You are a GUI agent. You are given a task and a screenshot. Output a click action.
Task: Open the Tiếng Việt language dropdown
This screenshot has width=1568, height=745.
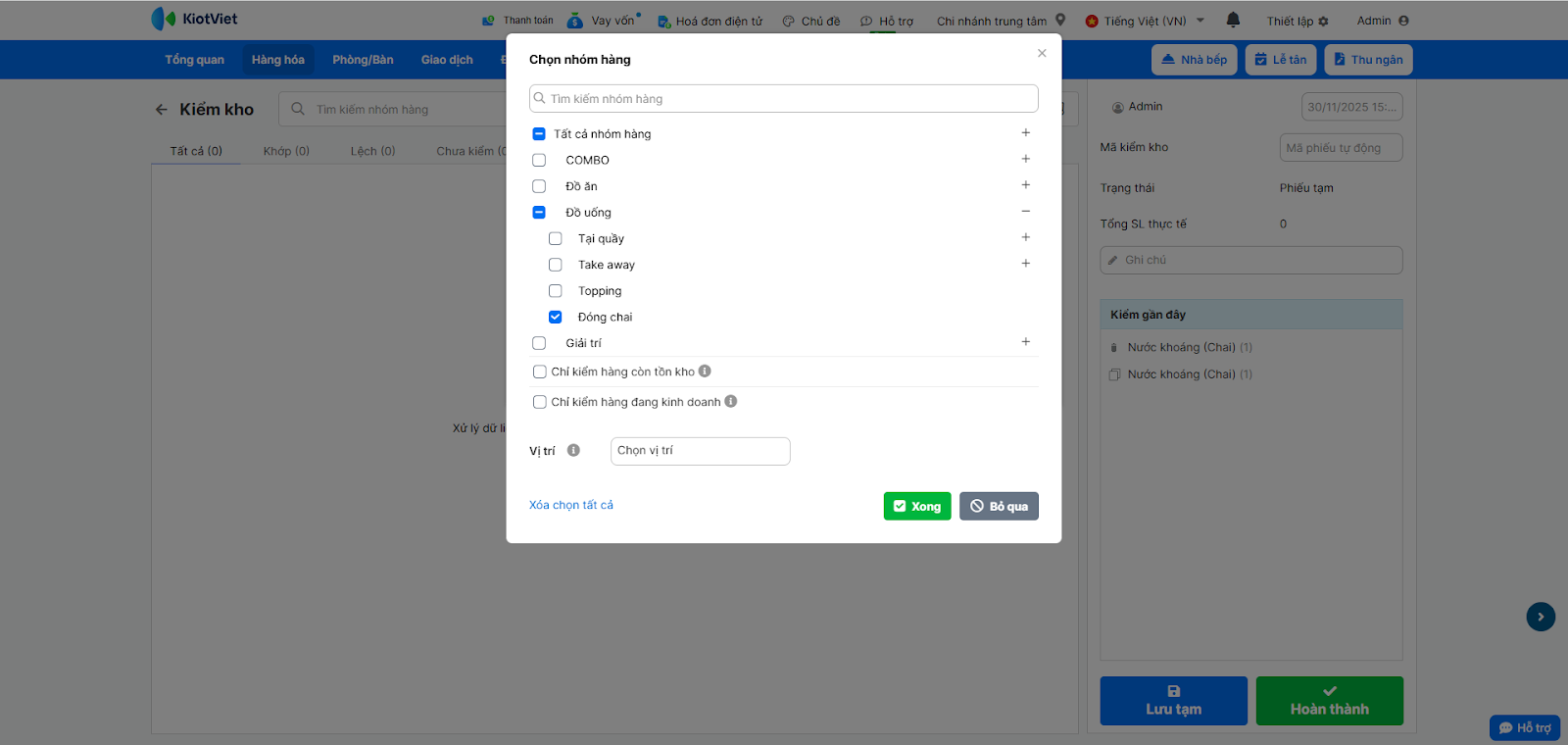pyautogui.click(x=1145, y=21)
